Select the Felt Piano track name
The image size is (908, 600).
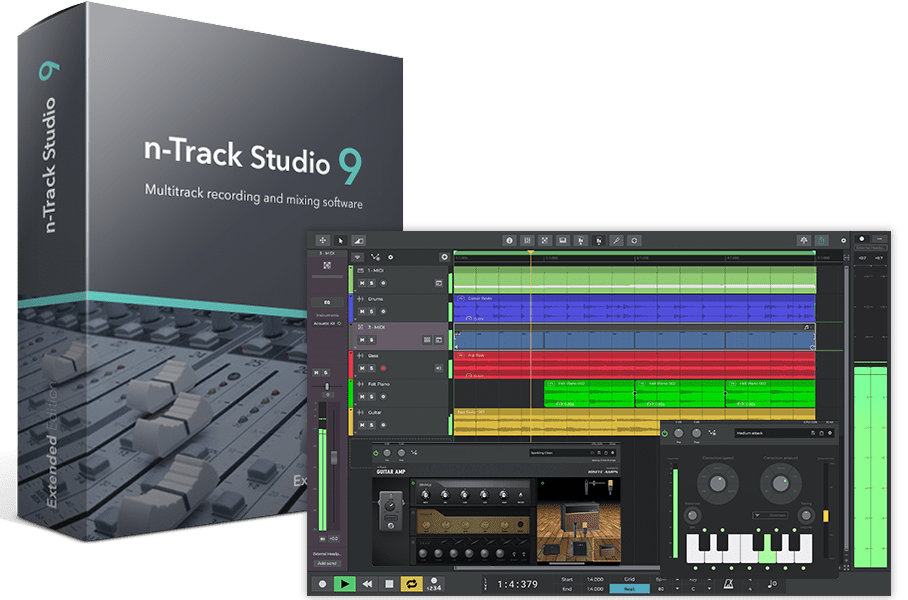coord(379,384)
